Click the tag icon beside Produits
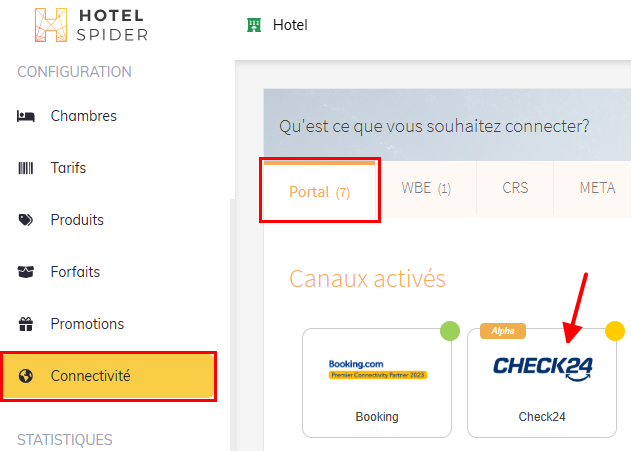This screenshot has height=451, width=633. tap(26, 220)
